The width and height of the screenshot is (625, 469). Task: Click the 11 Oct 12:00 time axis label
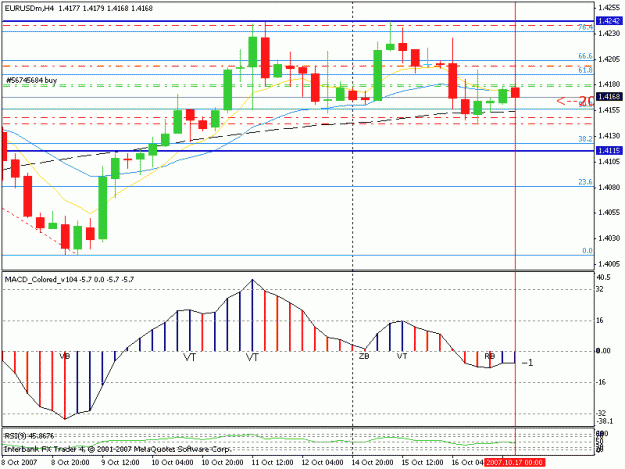272,463
